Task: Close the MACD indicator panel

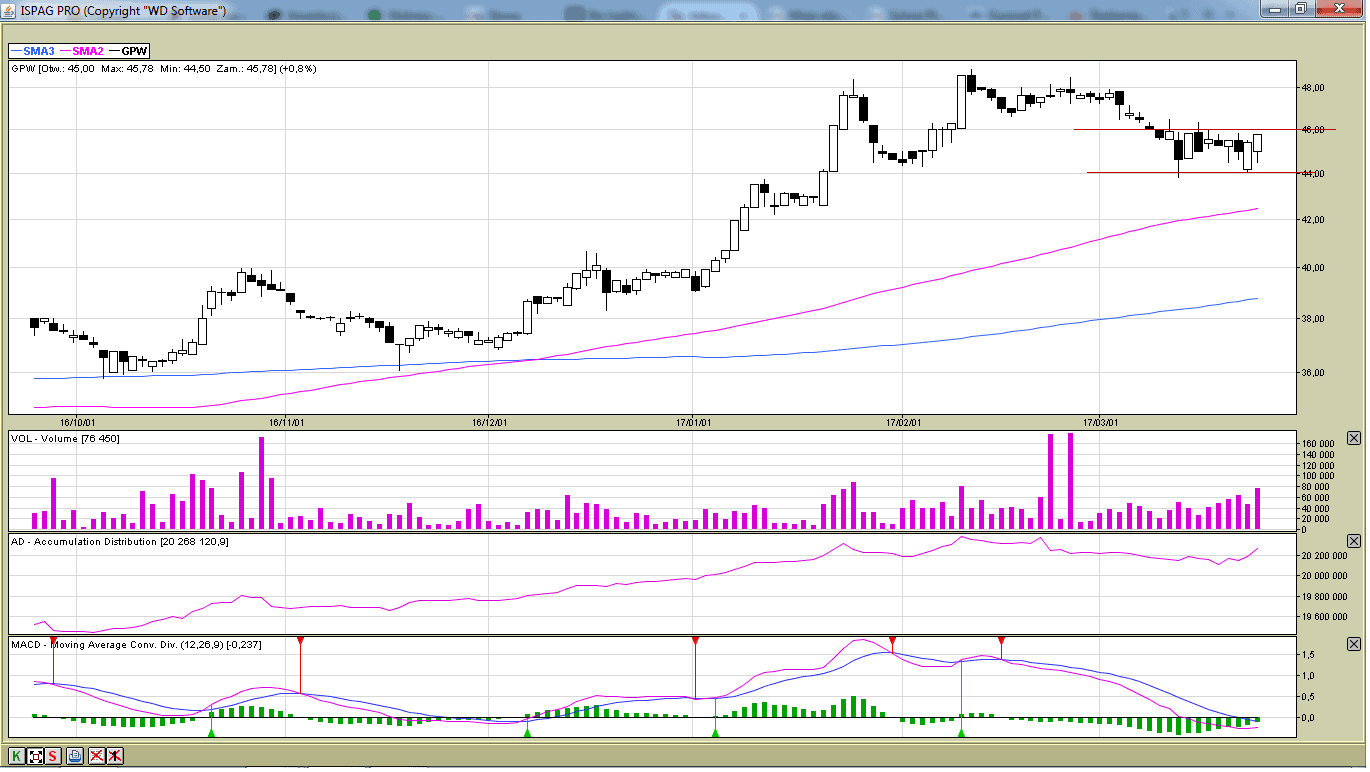Action: click(x=1354, y=644)
